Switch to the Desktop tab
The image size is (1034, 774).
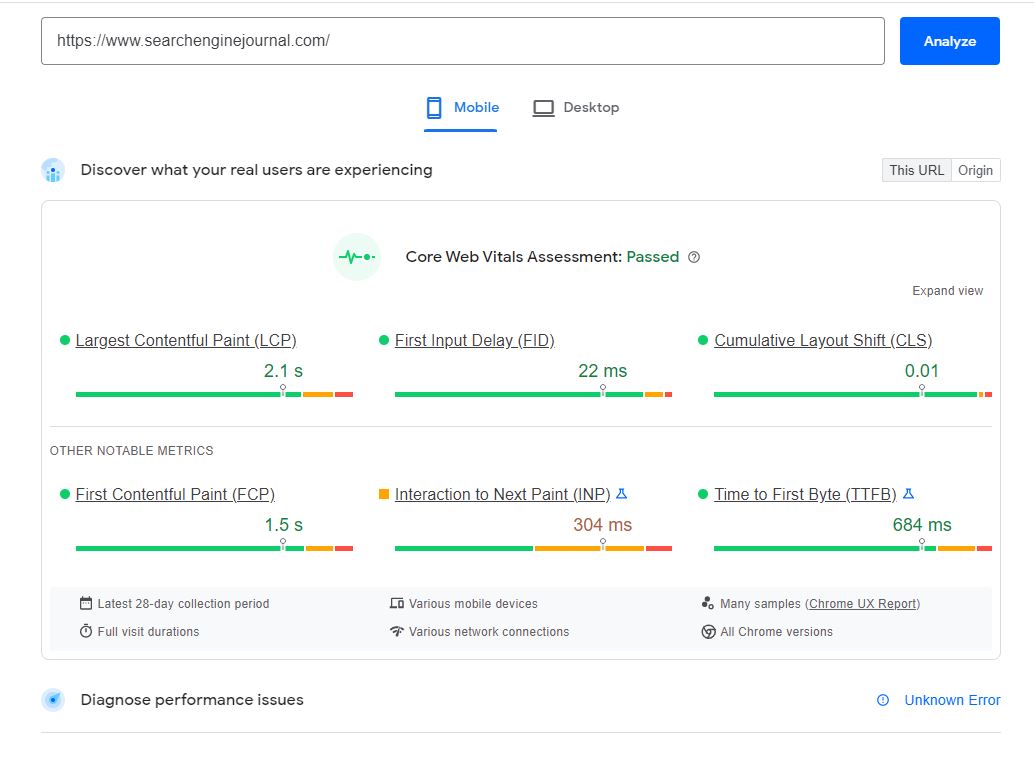[576, 107]
